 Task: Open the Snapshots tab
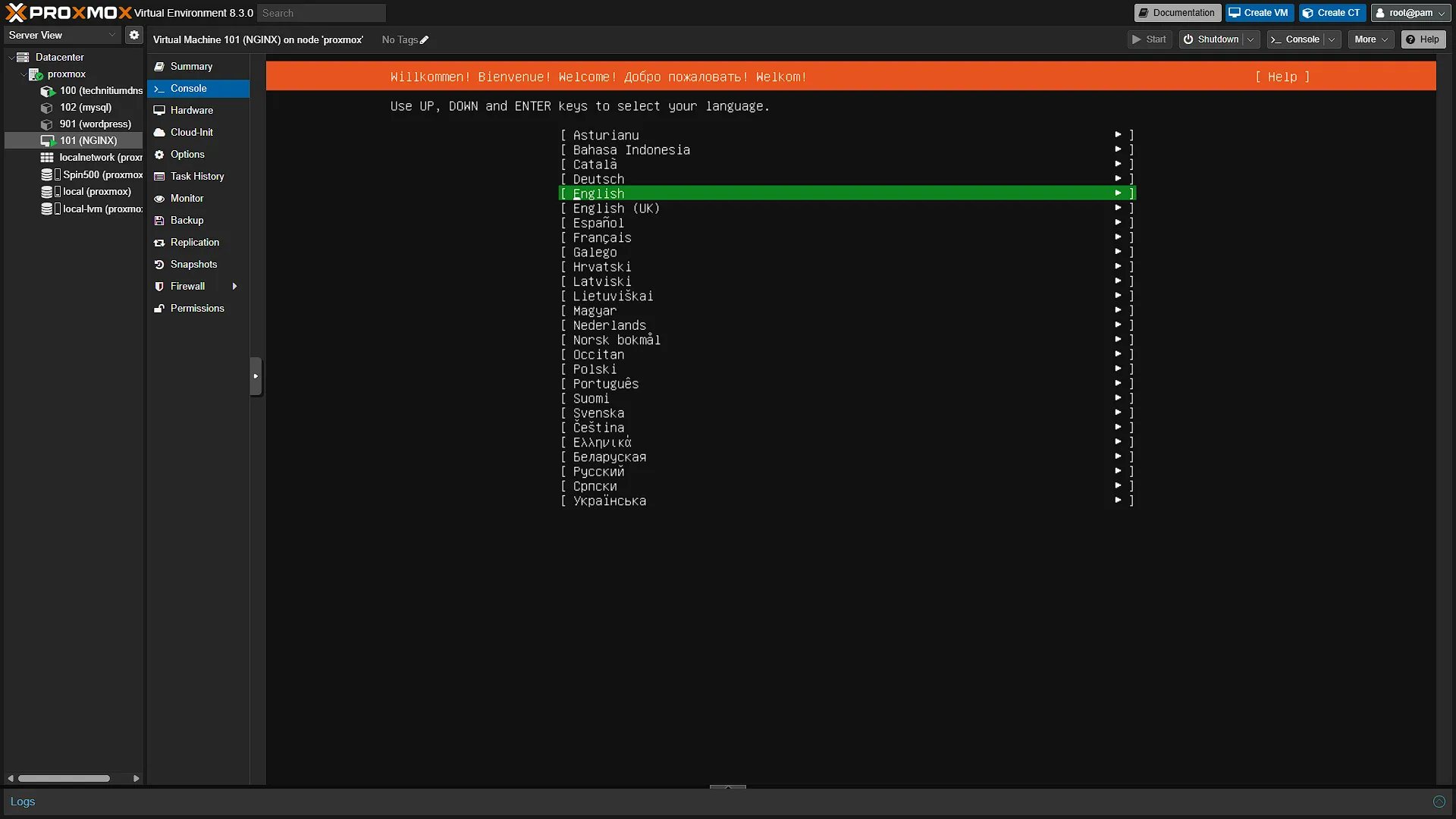pyautogui.click(x=199, y=265)
